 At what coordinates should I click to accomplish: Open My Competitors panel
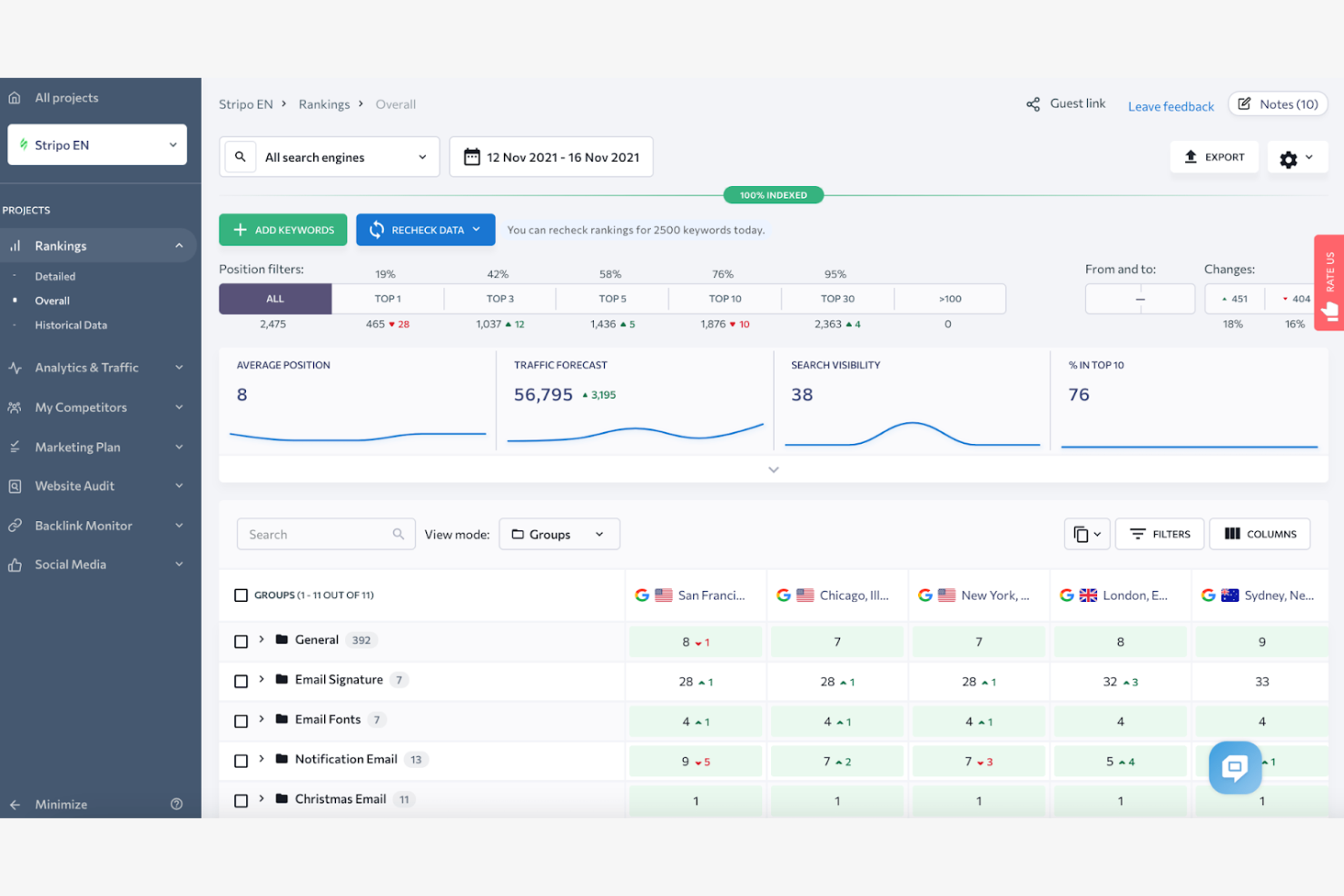pyautogui.click(x=79, y=407)
